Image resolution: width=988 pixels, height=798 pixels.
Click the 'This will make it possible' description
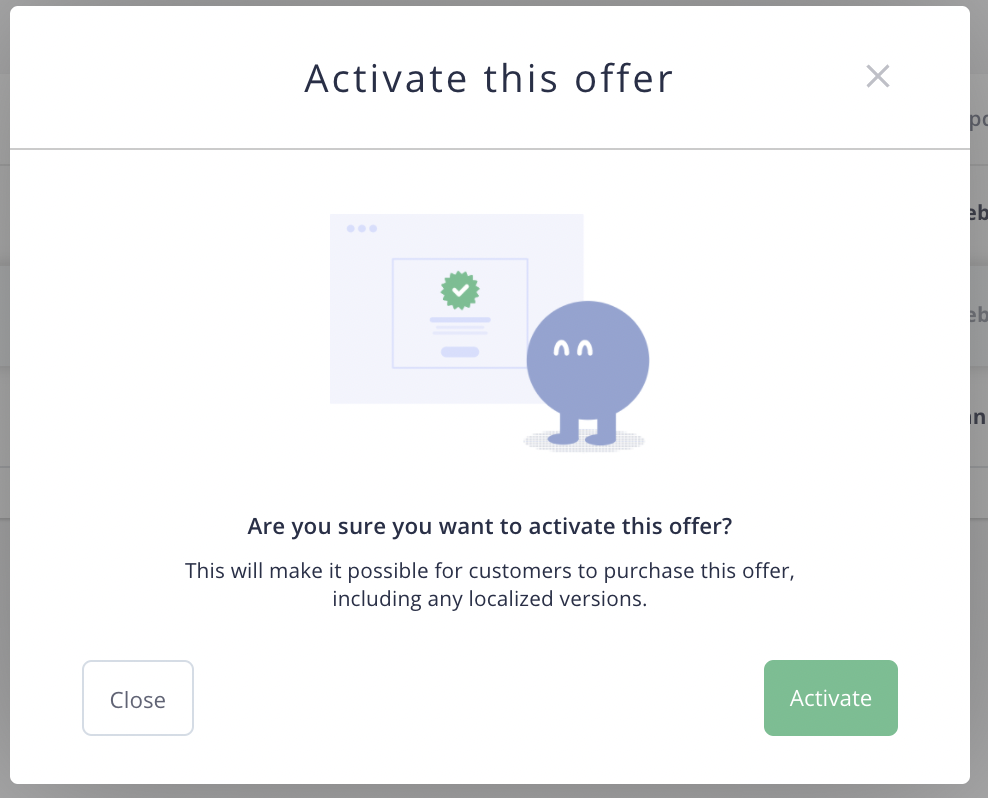[490, 570]
